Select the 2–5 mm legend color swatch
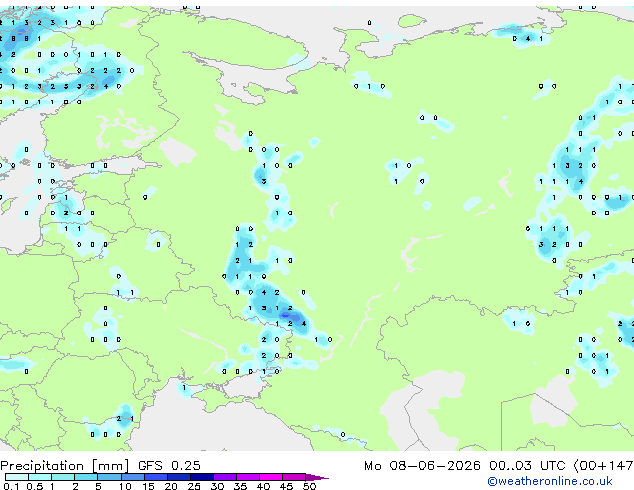This screenshot has height=490, width=634. 86,477
